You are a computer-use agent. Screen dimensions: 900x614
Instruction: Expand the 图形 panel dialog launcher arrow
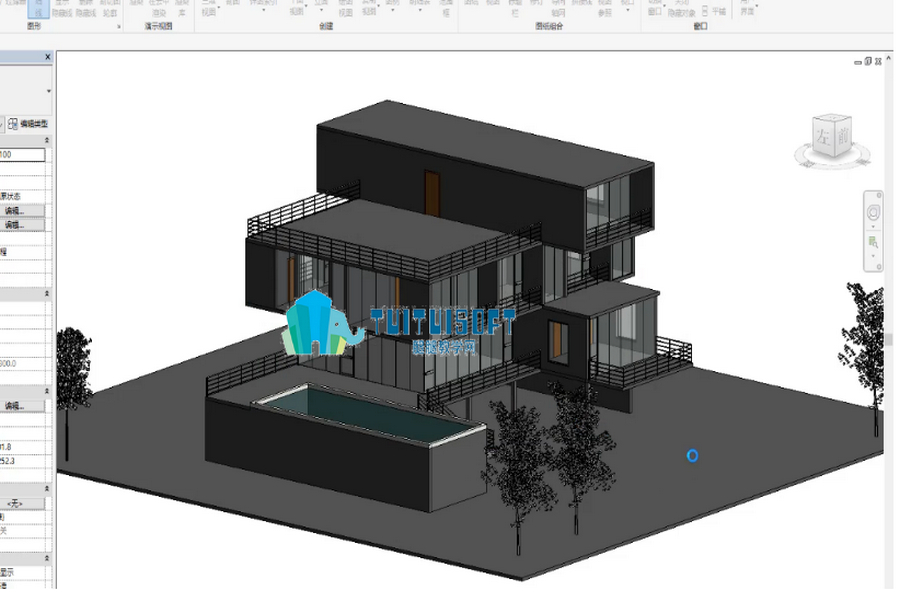click(x=119, y=26)
